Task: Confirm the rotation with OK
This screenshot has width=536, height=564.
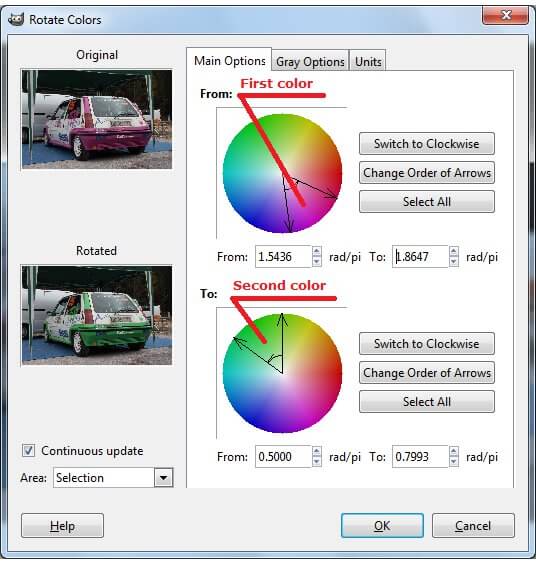Action: coord(382,526)
